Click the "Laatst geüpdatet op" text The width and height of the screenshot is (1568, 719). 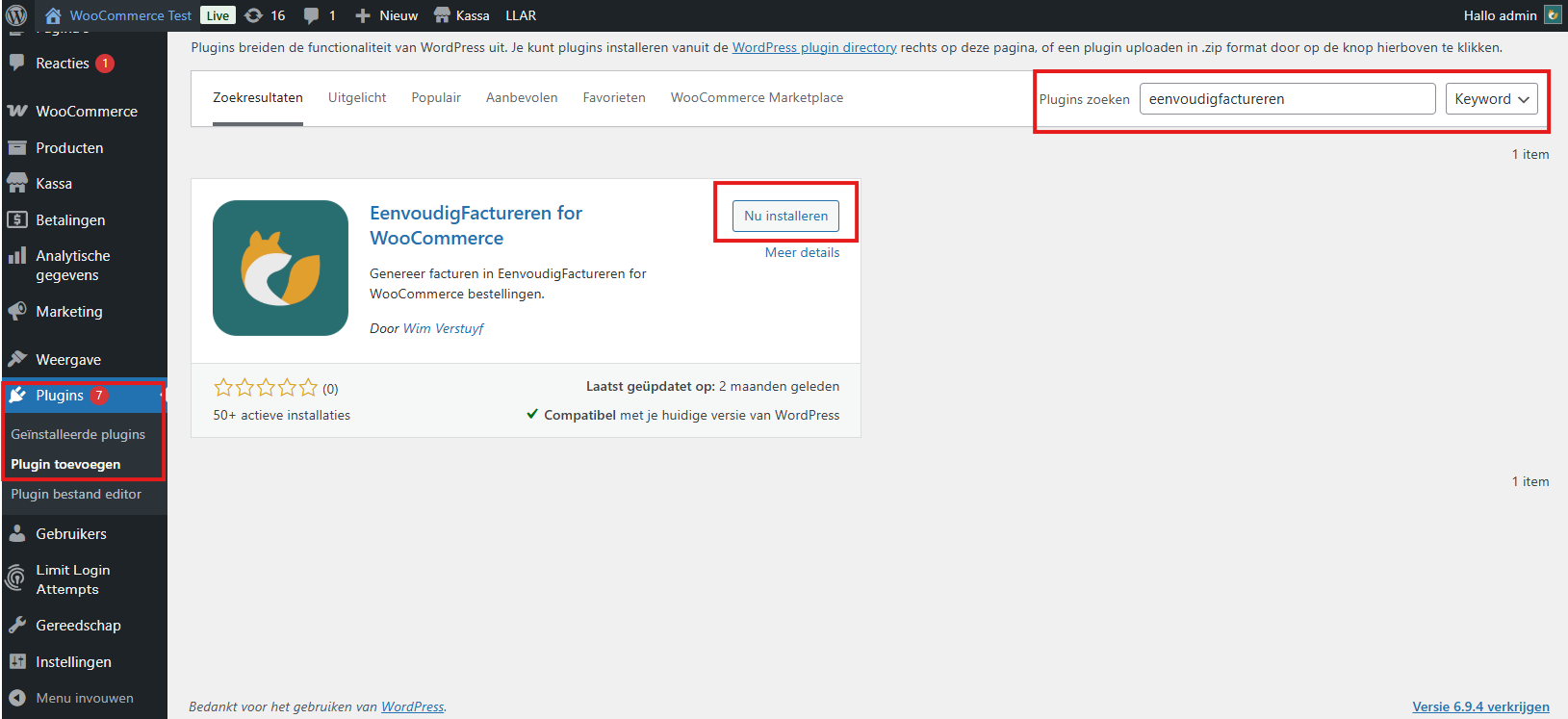(651, 386)
